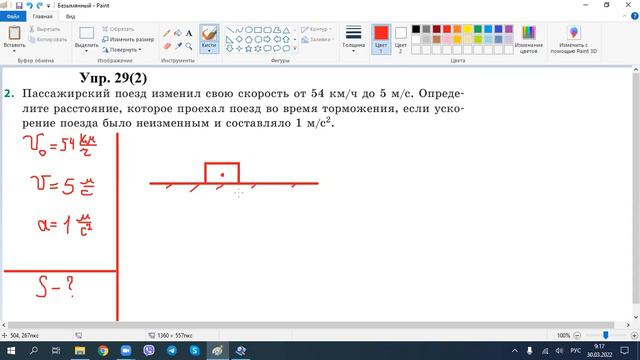Screen dimensions: 640x360
Task: Click the Вырезать (Cut) button
Action: (44, 29)
